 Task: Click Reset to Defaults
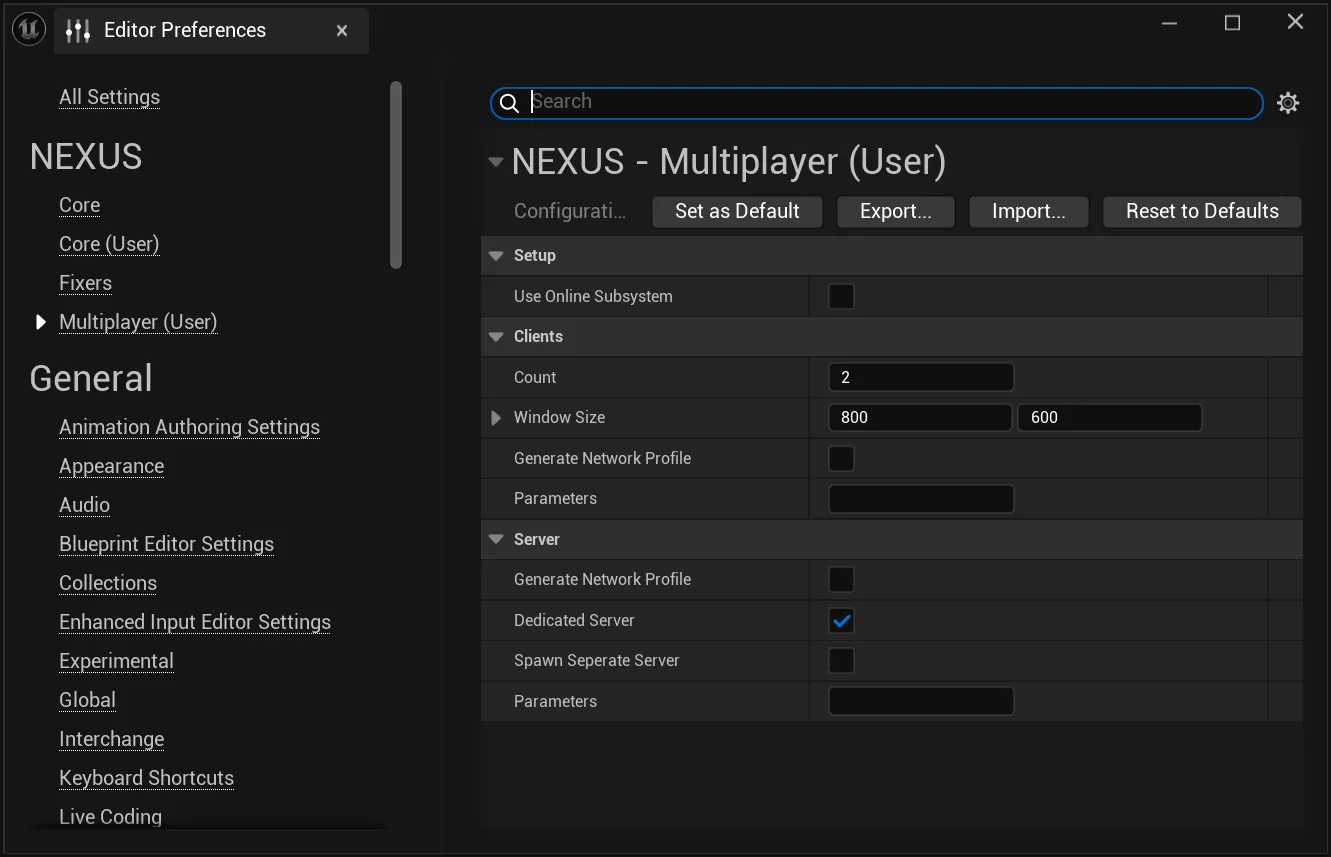1202,211
